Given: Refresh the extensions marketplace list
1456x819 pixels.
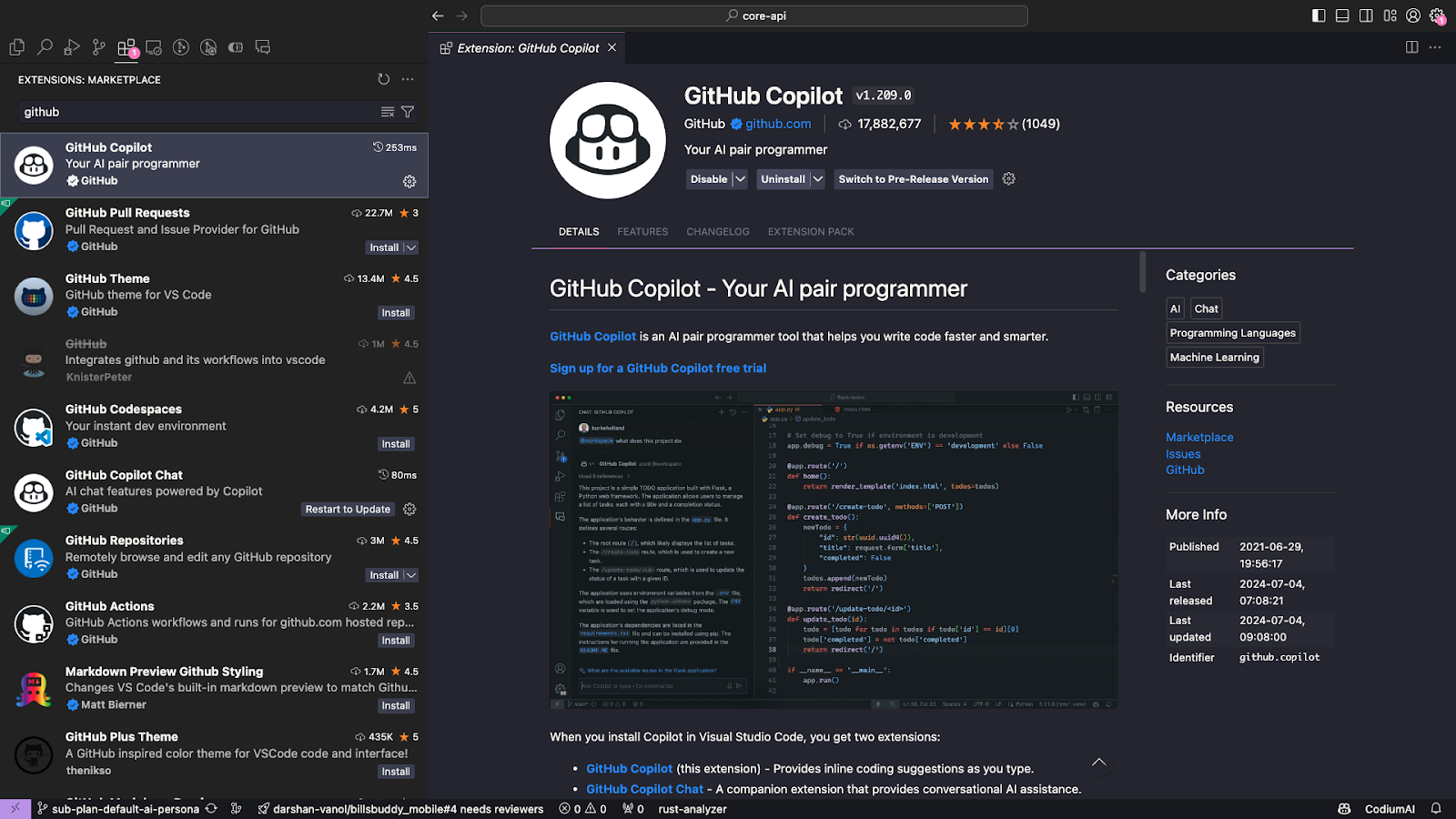Looking at the screenshot, I should 384,79.
